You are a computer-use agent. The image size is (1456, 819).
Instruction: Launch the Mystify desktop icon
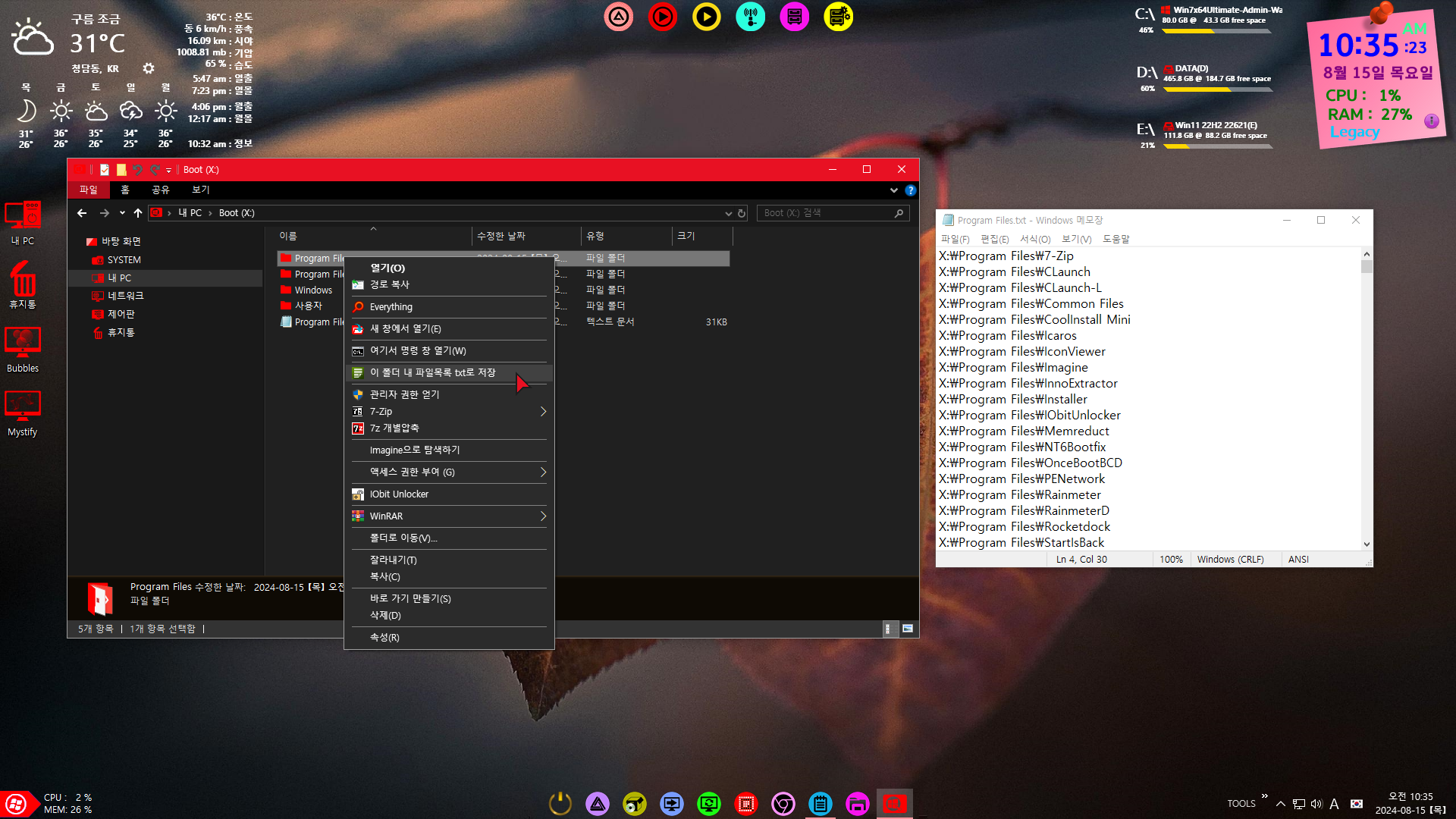[23, 413]
